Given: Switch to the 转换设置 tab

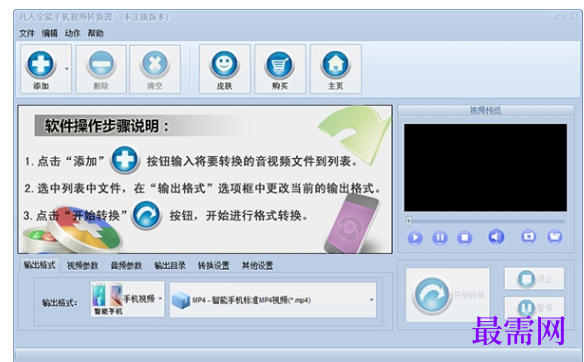Looking at the screenshot, I should point(213,266).
